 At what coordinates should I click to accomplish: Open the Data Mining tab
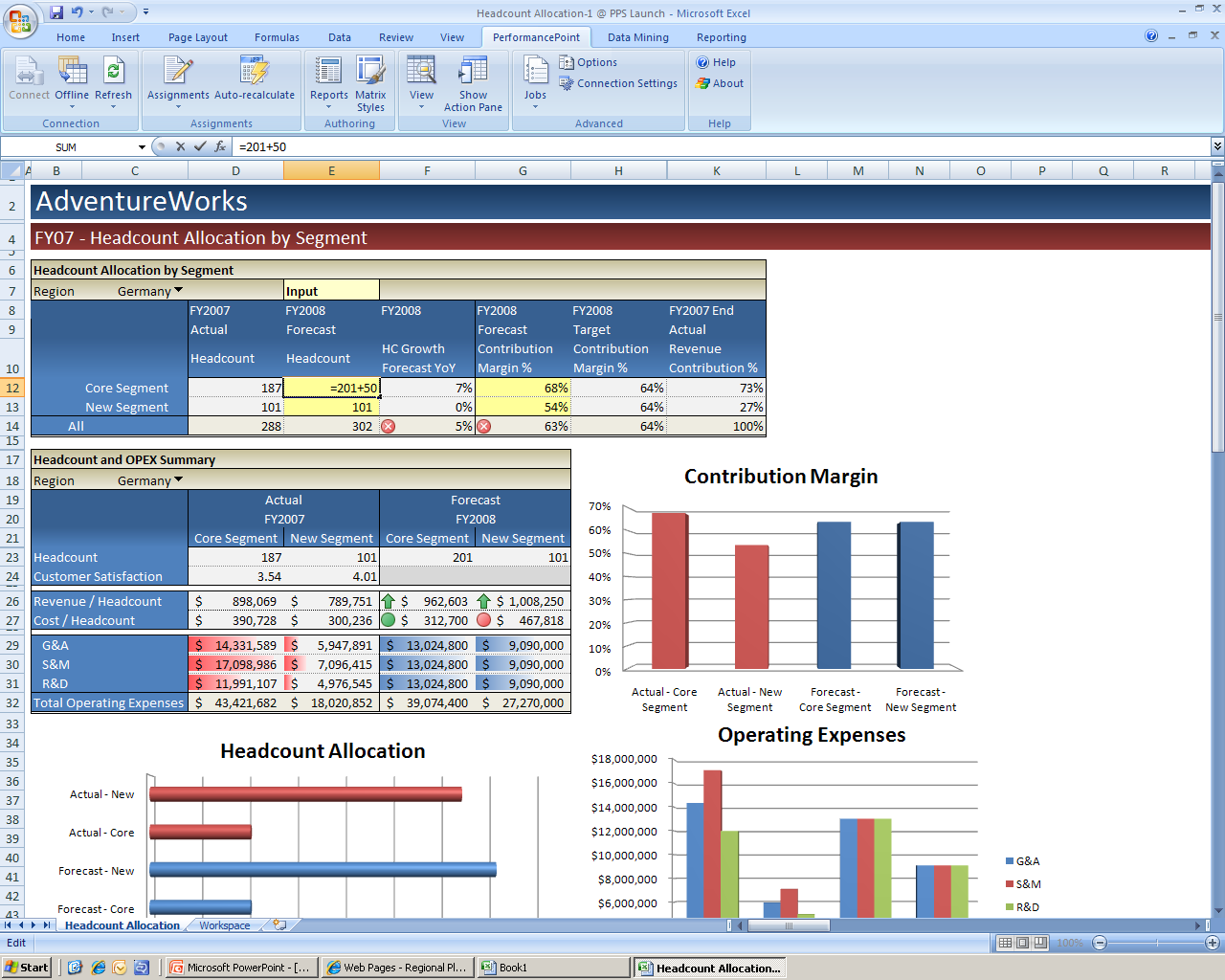tap(638, 37)
